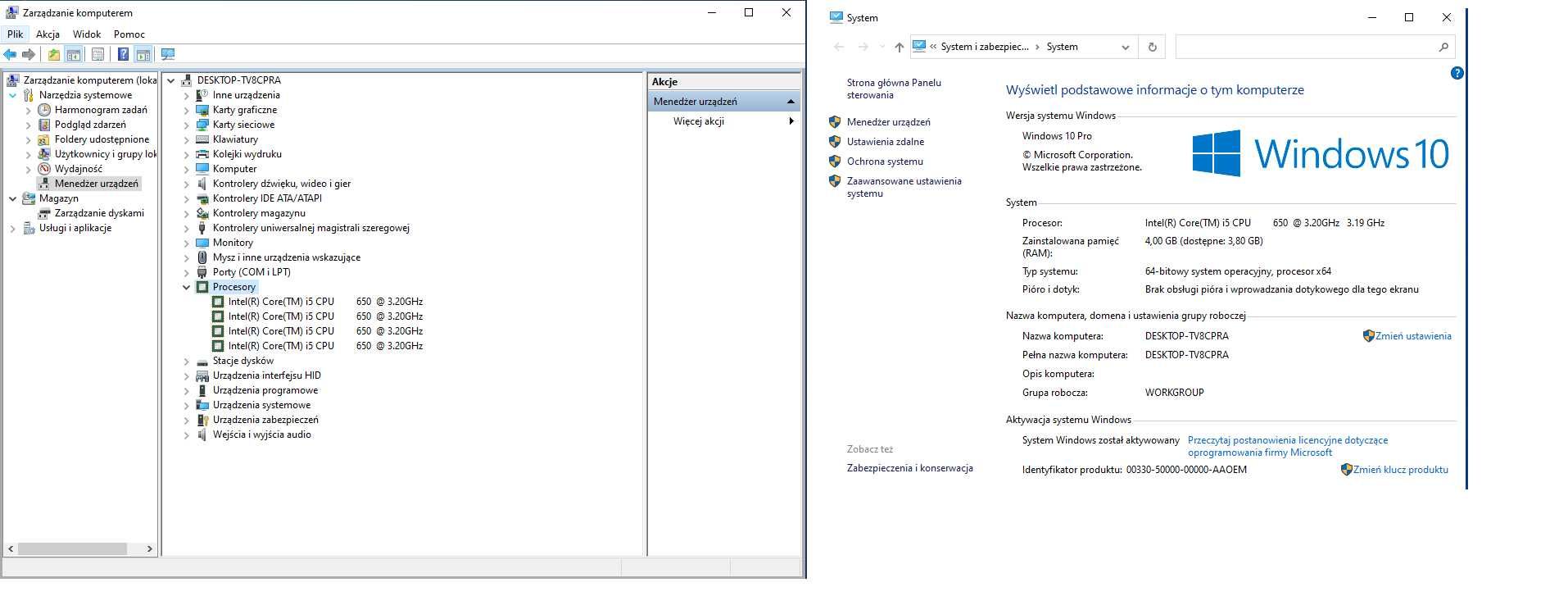Viewport: 1568px width, 596px height.
Task: Click the Foldery udostępnione folder icon
Action: tap(44, 139)
